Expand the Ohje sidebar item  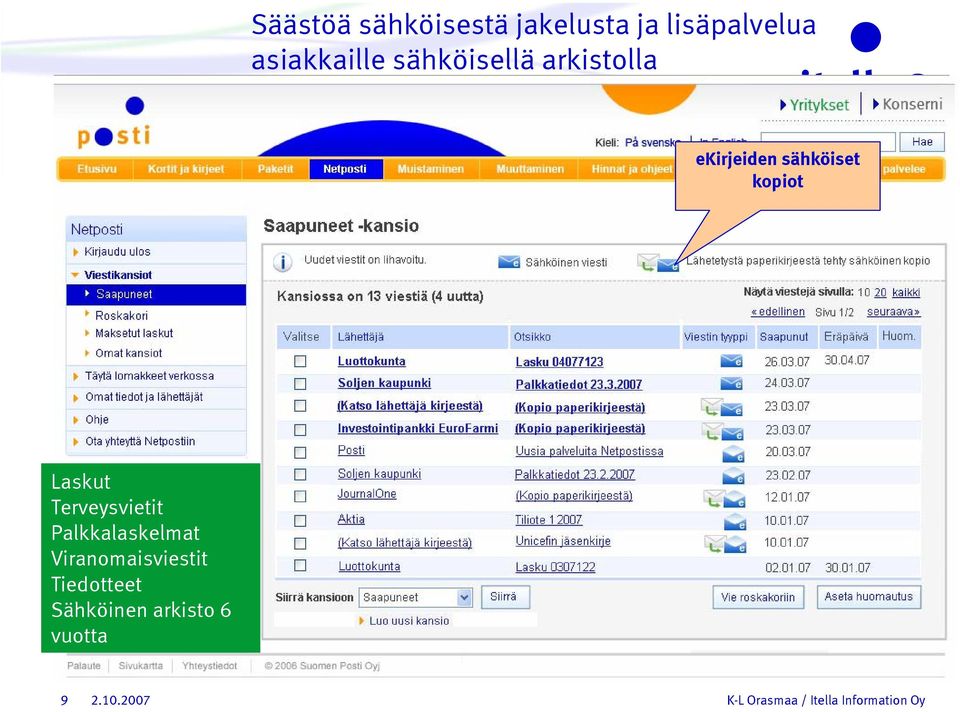click(x=75, y=420)
